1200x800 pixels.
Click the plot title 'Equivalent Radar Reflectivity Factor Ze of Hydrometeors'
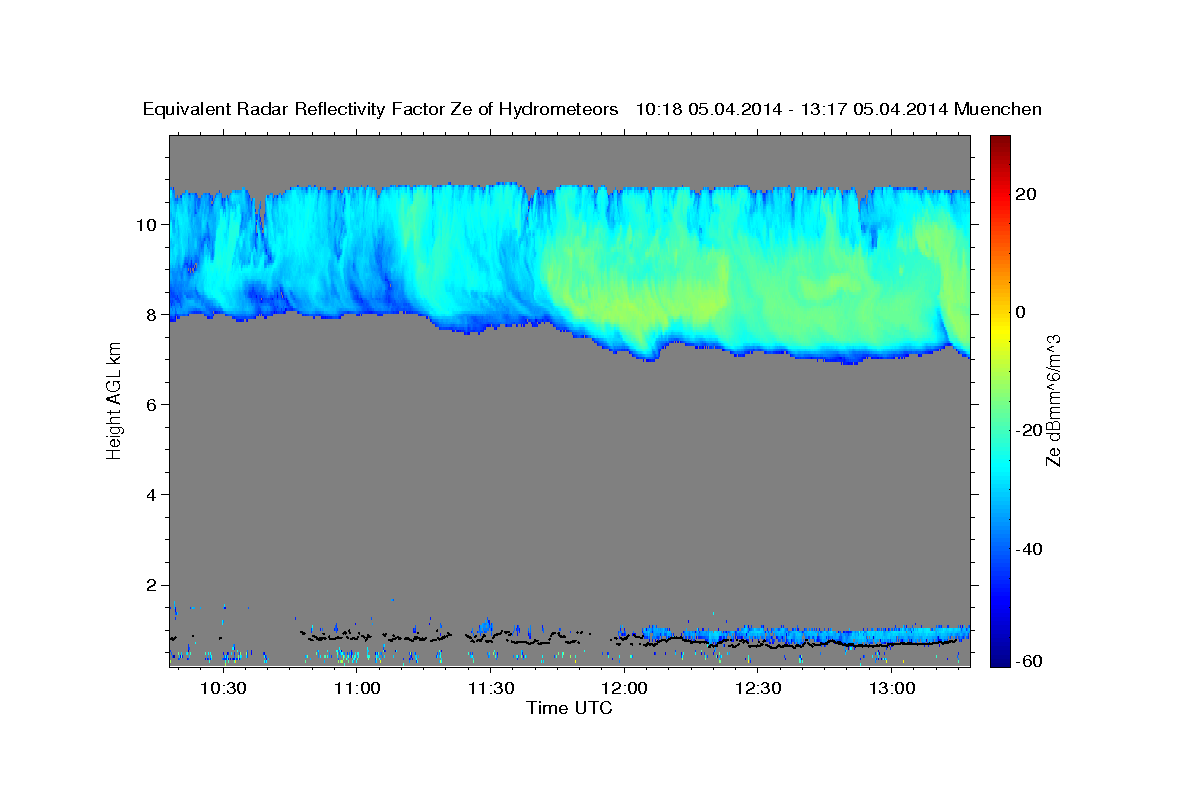coord(381,110)
